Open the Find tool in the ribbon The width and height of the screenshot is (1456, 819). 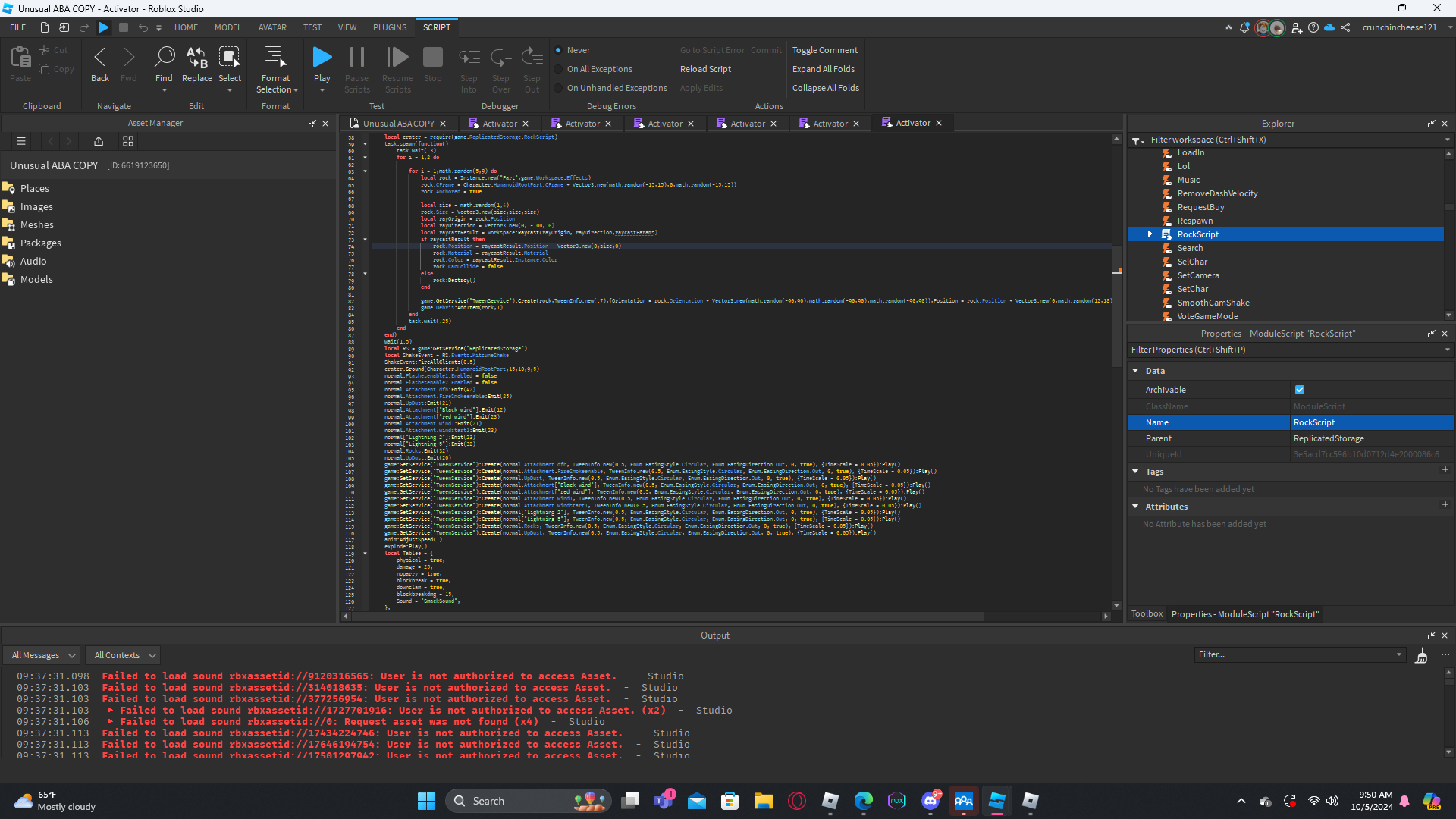click(x=164, y=65)
